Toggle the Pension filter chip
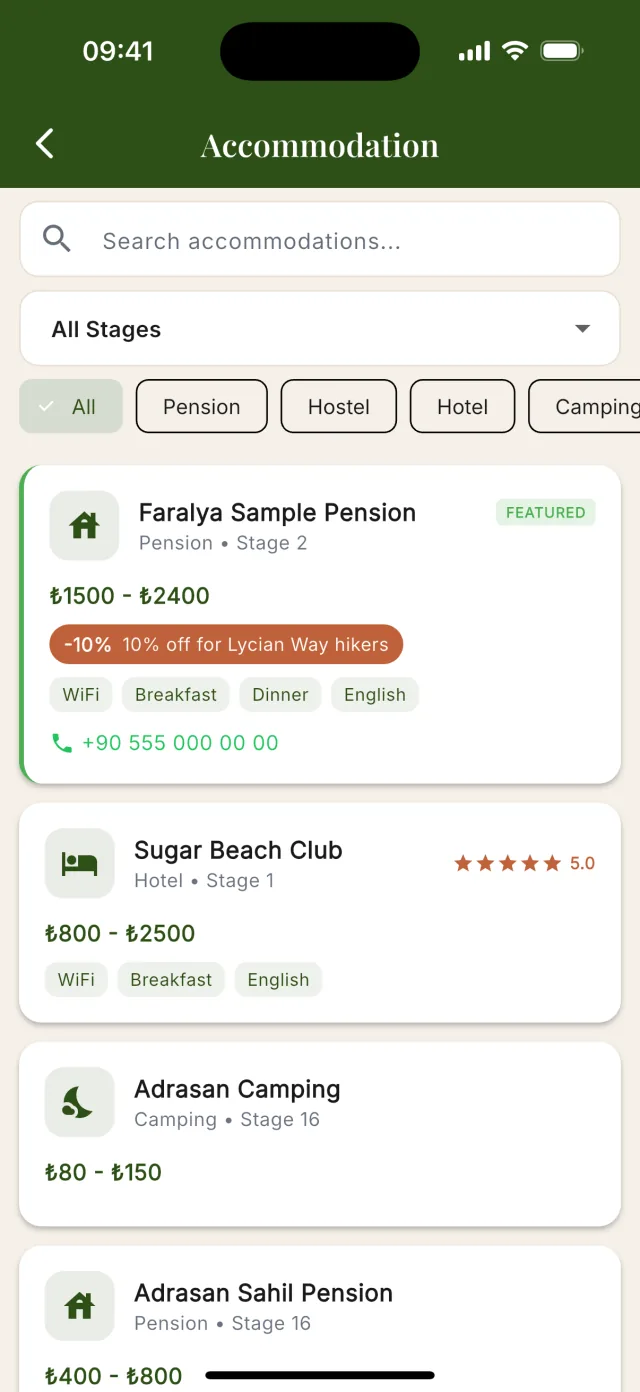Image resolution: width=640 pixels, height=1392 pixels. tap(201, 406)
